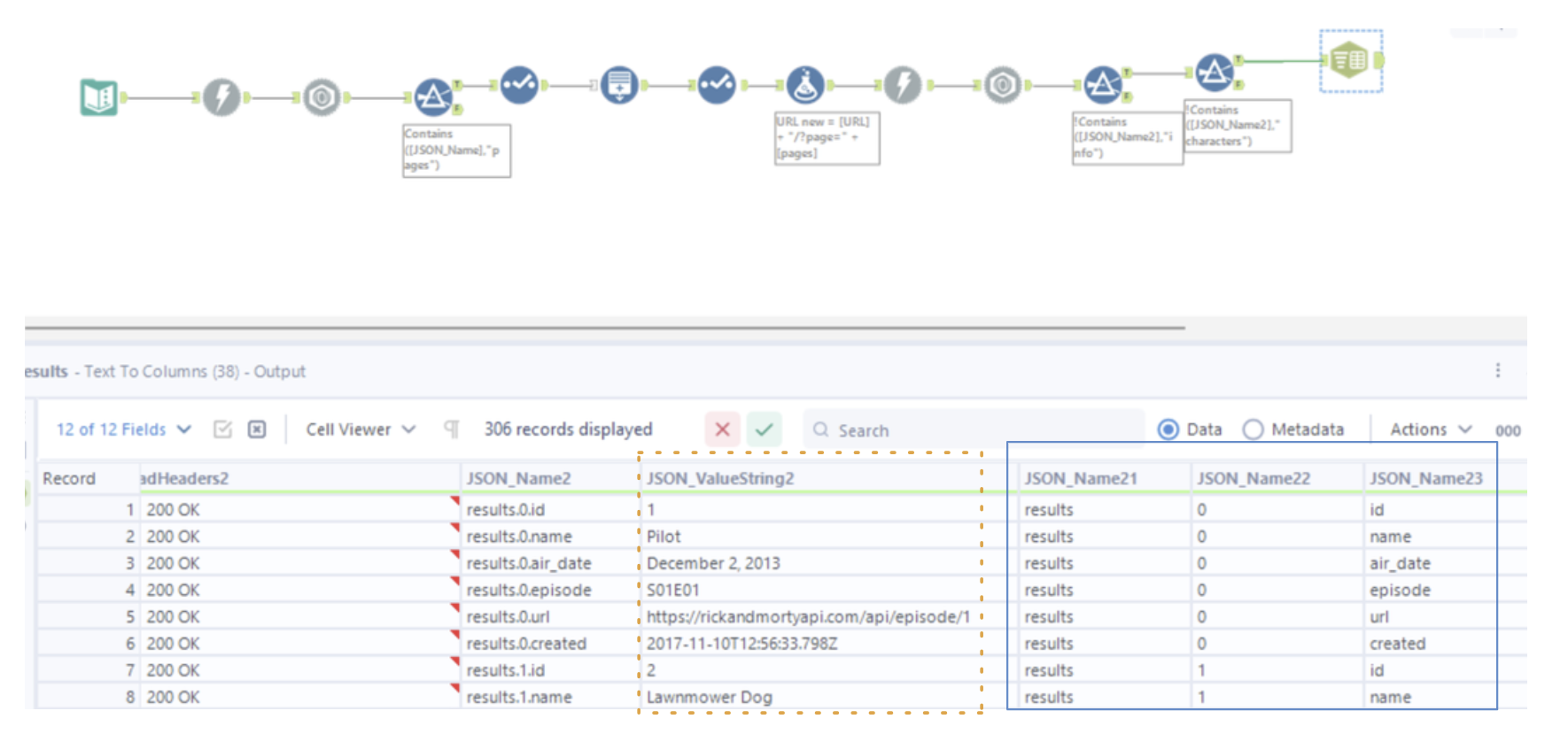Click the "results.1.id" cell
Screen dimensions: 1568x742
tap(548, 670)
